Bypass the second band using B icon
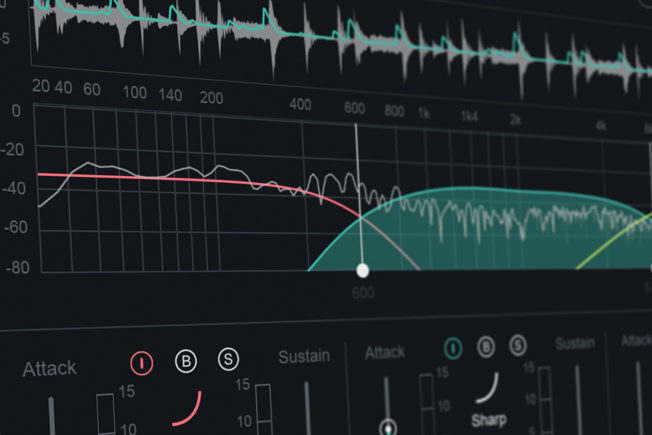Image resolution: width=652 pixels, height=435 pixels. (x=486, y=347)
